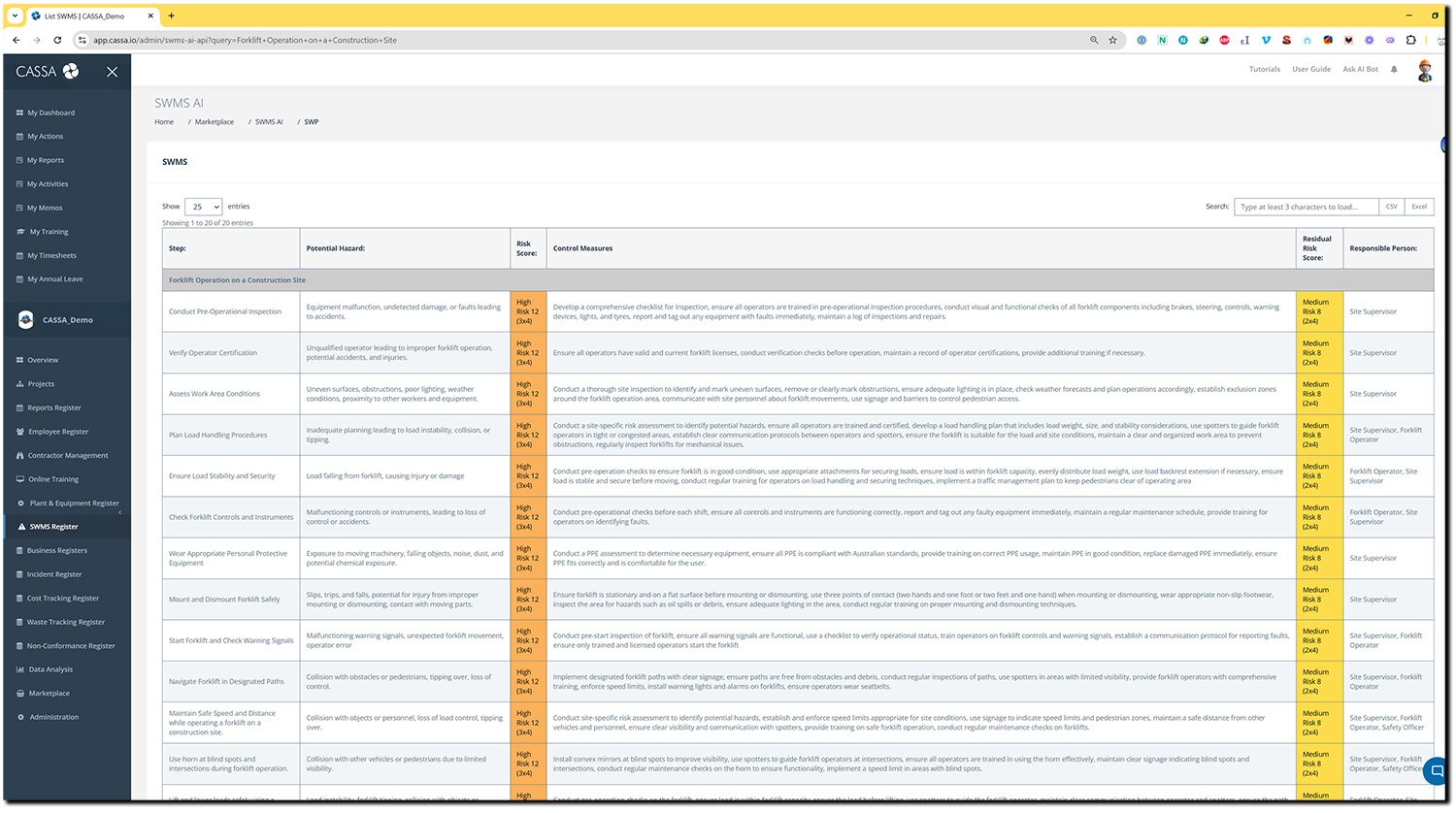Click the CASSA logo in the sidebar header
The height and width of the screenshot is (813, 1456).
[x=48, y=71]
